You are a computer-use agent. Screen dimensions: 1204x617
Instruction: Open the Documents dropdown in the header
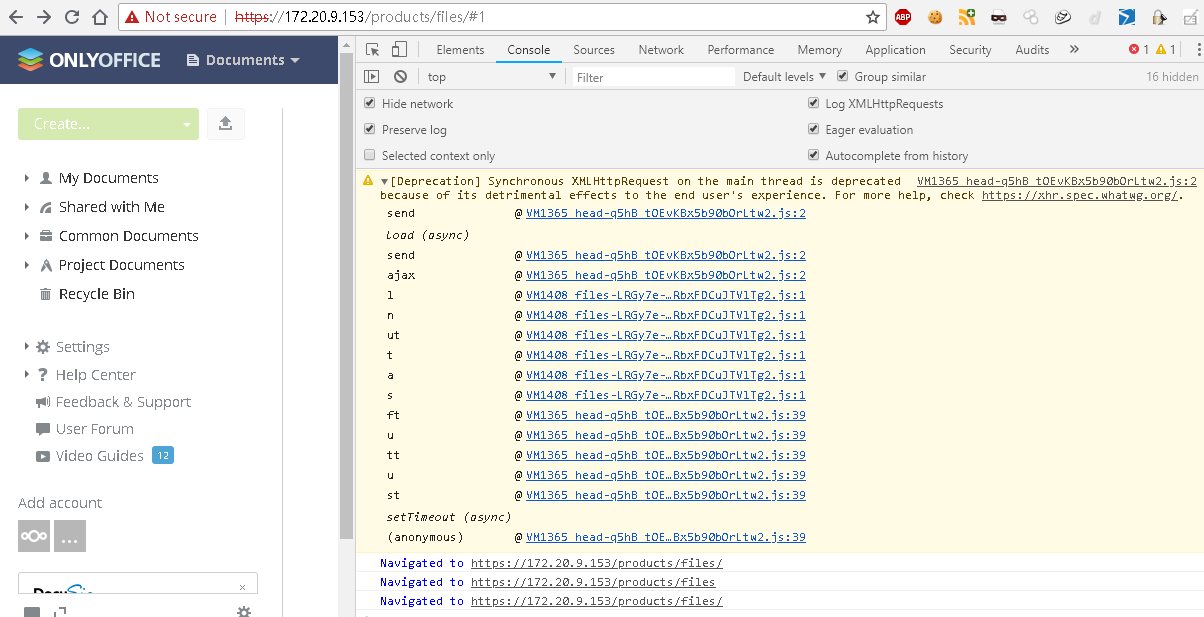pyautogui.click(x=243, y=59)
